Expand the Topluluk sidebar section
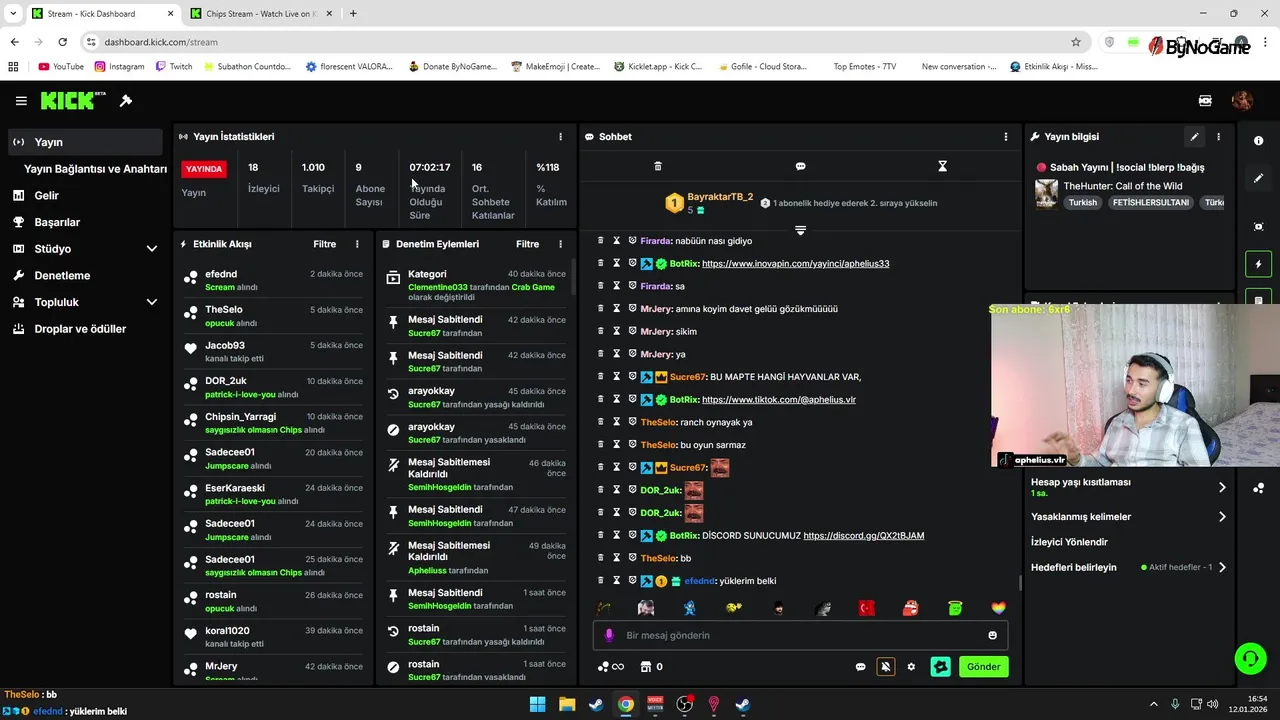Screen dimensions: 1280x720 click(x=152, y=302)
